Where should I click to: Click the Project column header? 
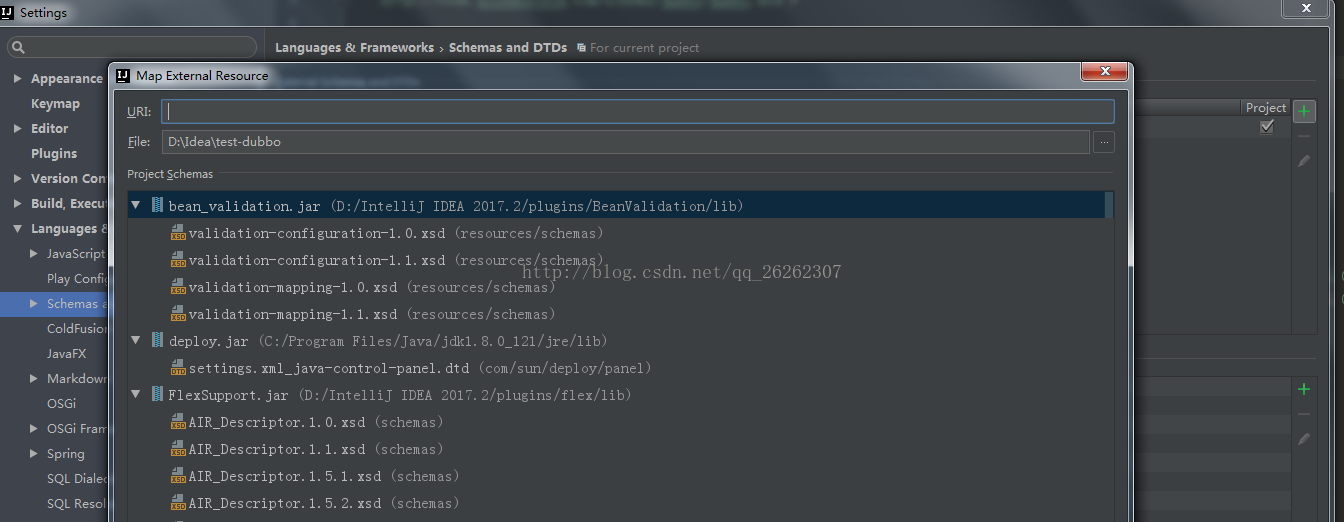[1266, 107]
